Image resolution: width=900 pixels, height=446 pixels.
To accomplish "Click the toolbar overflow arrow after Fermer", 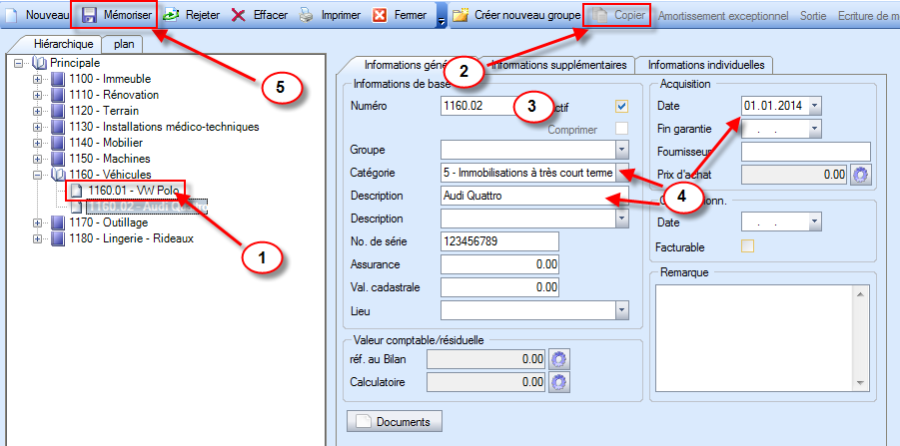I will coord(441,22).
